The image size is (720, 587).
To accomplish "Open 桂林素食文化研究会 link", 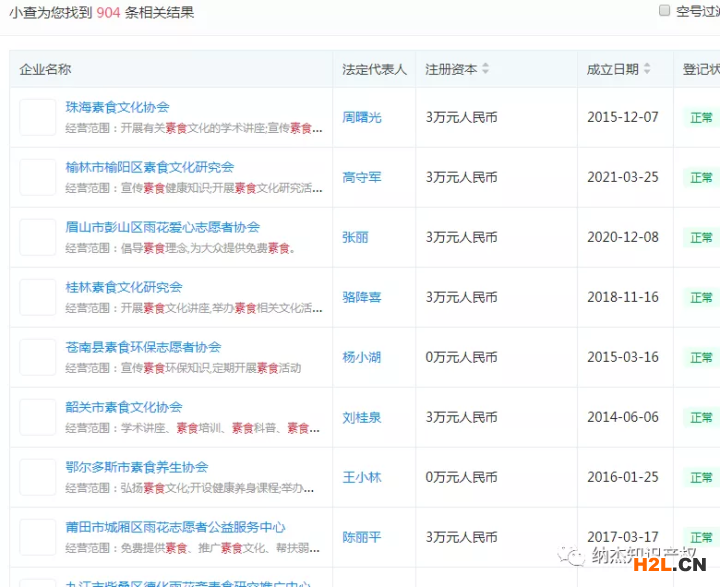I will (124, 288).
